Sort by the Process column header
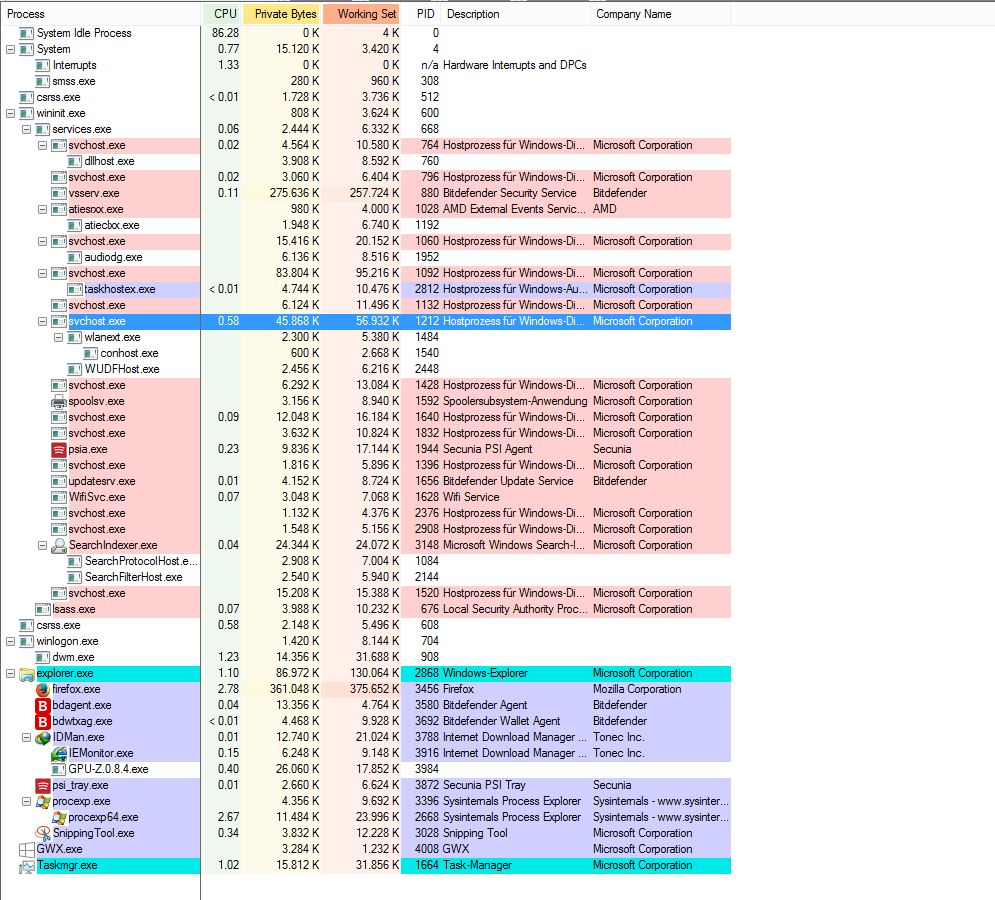Screen dimensions: 995x900 [x=100, y=14]
